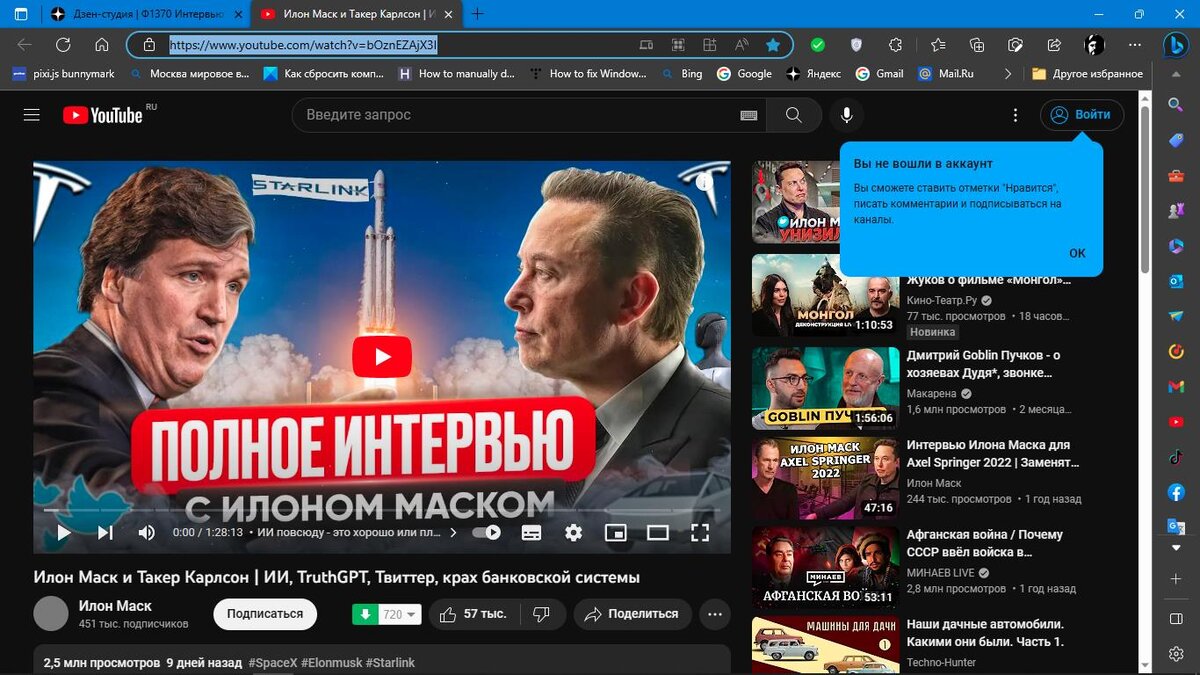Open browser extensions puzzle icon

896,45
